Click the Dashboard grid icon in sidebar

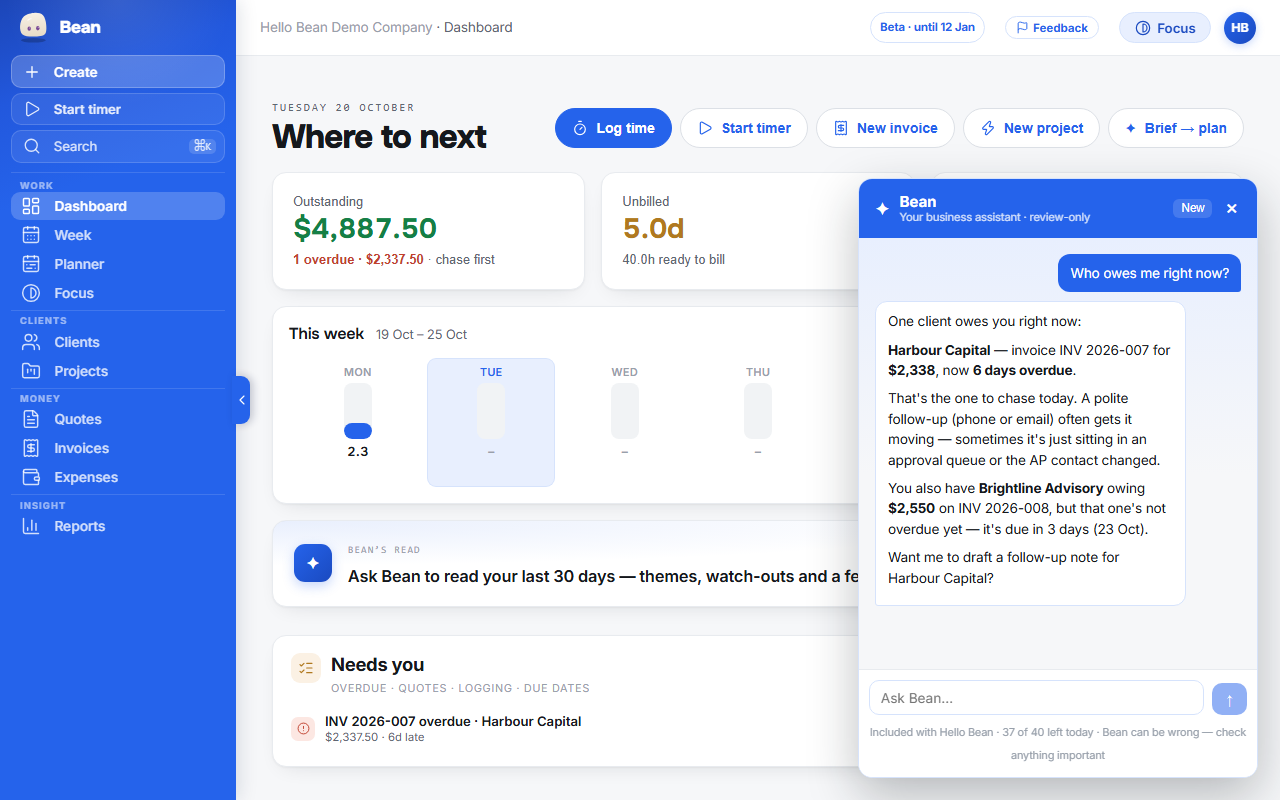coord(31,206)
